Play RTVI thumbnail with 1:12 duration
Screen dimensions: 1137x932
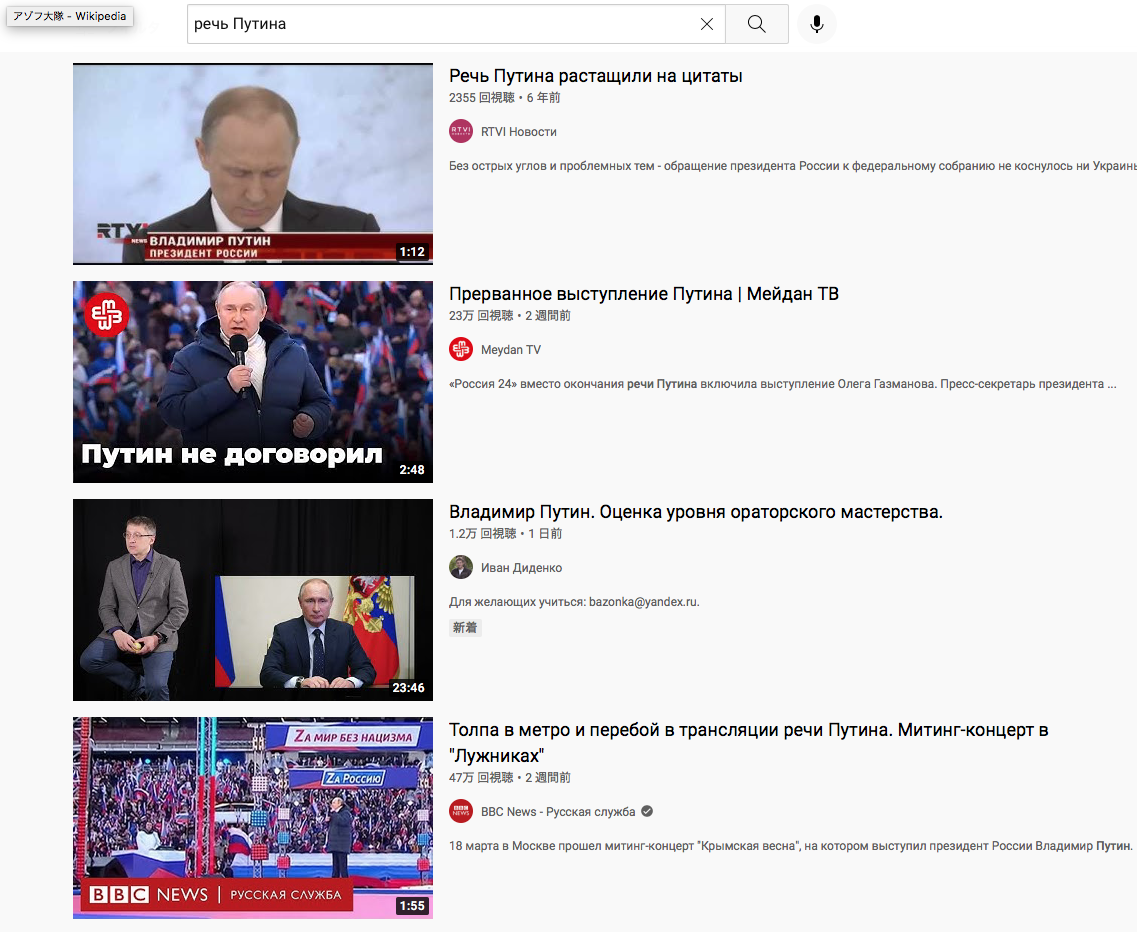click(253, 164)
